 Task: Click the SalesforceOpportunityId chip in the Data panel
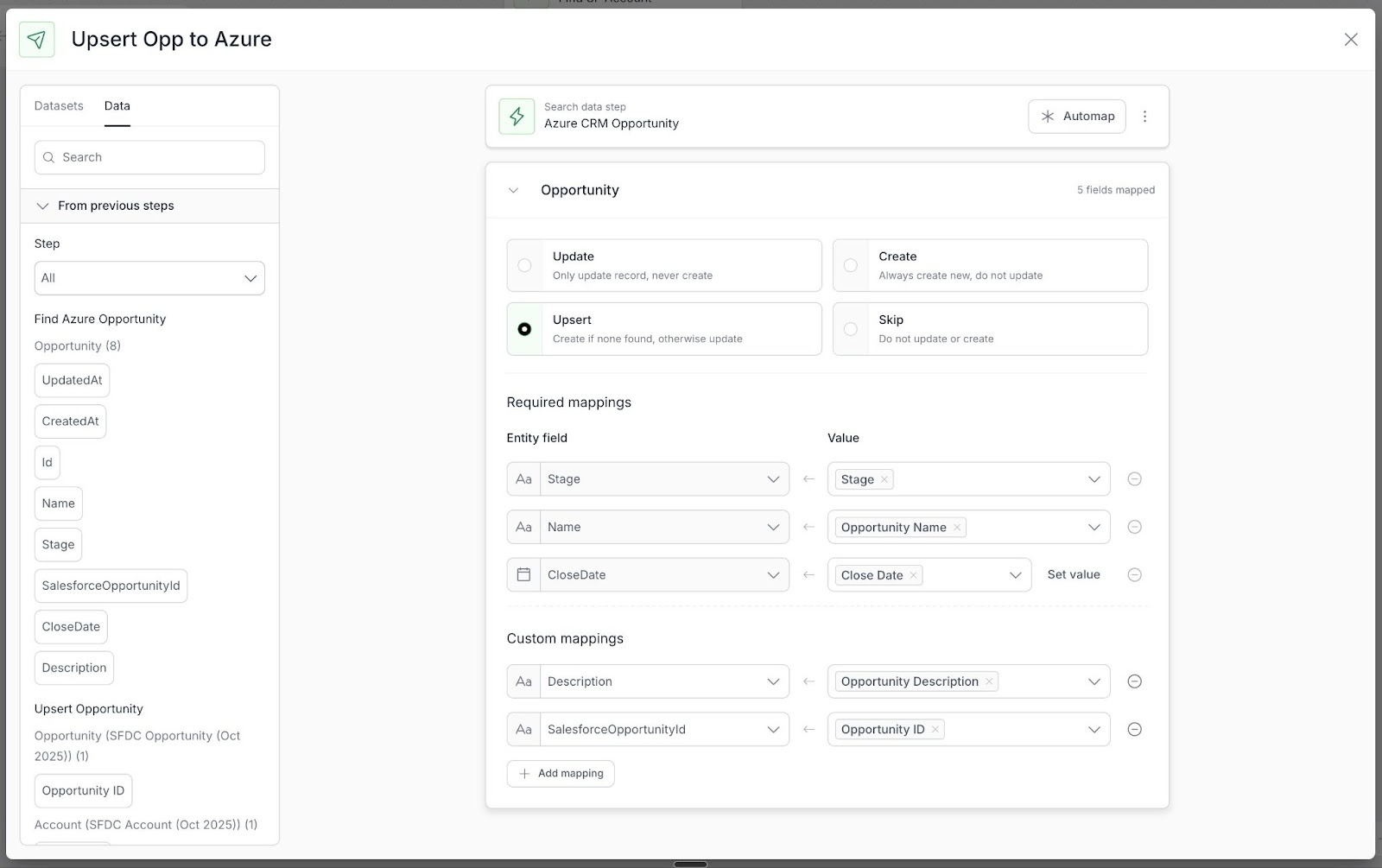[111, 586]
